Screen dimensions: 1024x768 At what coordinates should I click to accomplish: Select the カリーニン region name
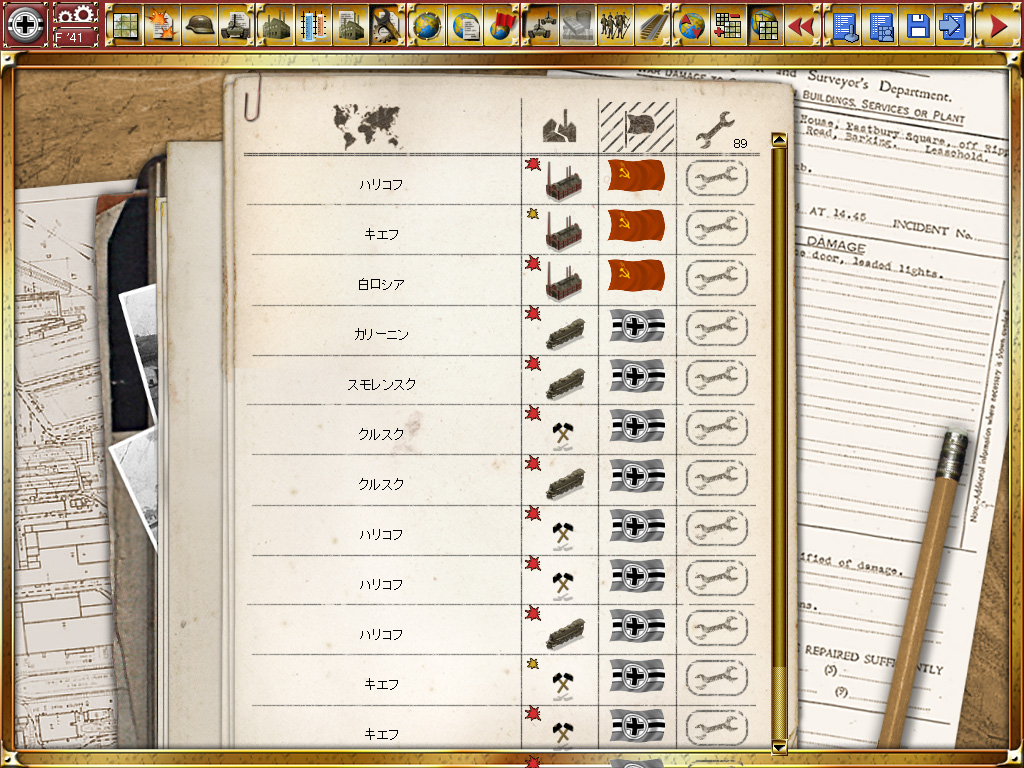tap(381, 334)
